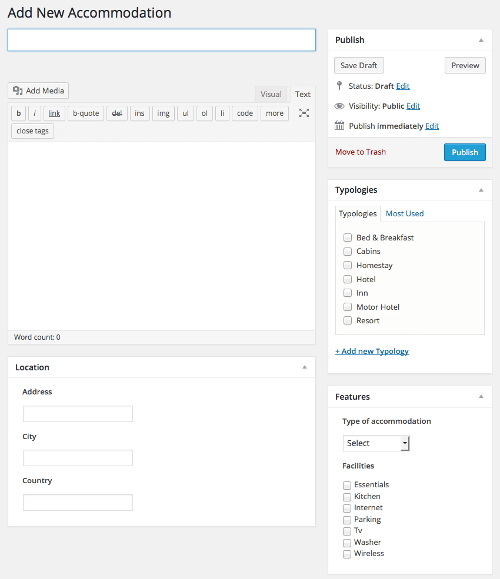Screen dimensions: 500x579
Task: Check the Bed & Breakfast typology
Action: [x=347, y=237]
